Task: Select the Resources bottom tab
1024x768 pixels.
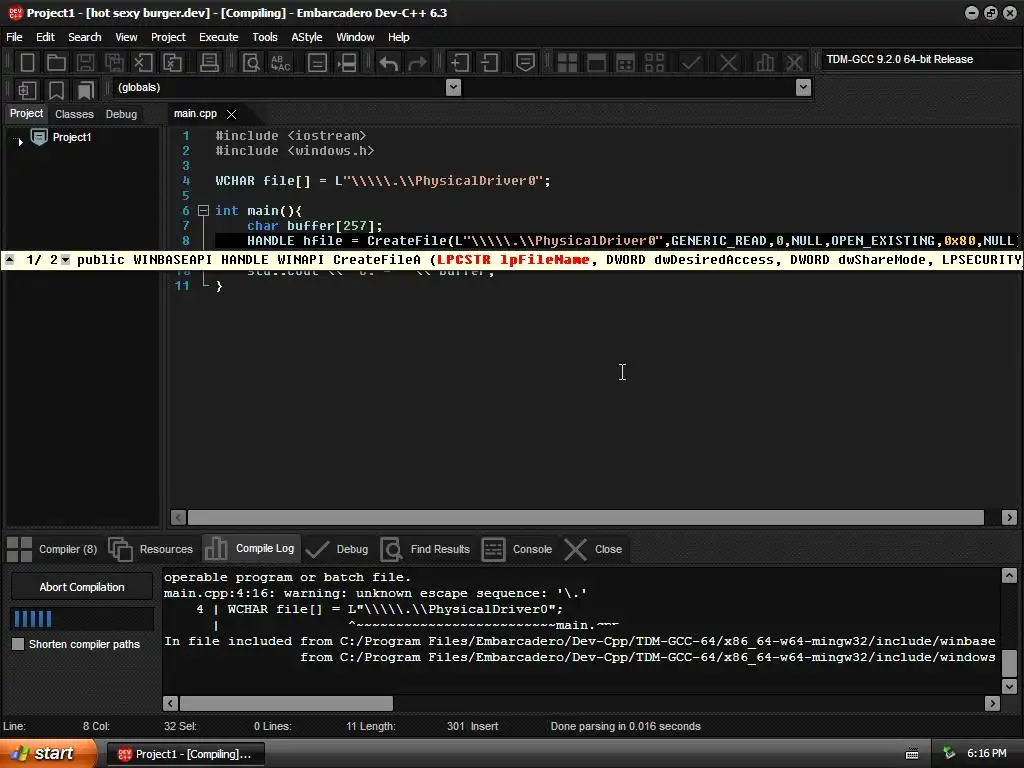Action: [151, 549]
